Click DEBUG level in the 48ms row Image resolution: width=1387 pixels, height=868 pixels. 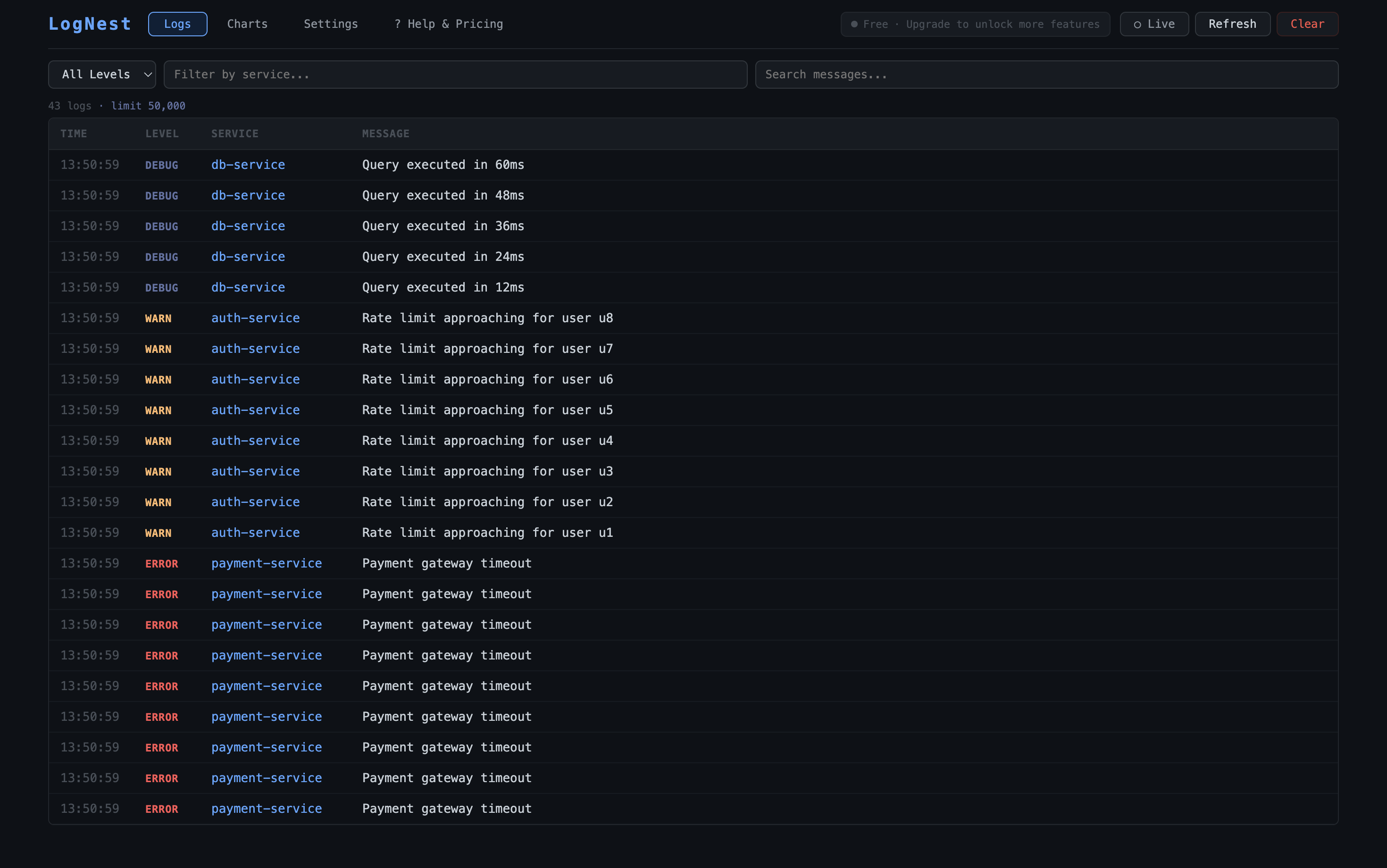[162, 196]
